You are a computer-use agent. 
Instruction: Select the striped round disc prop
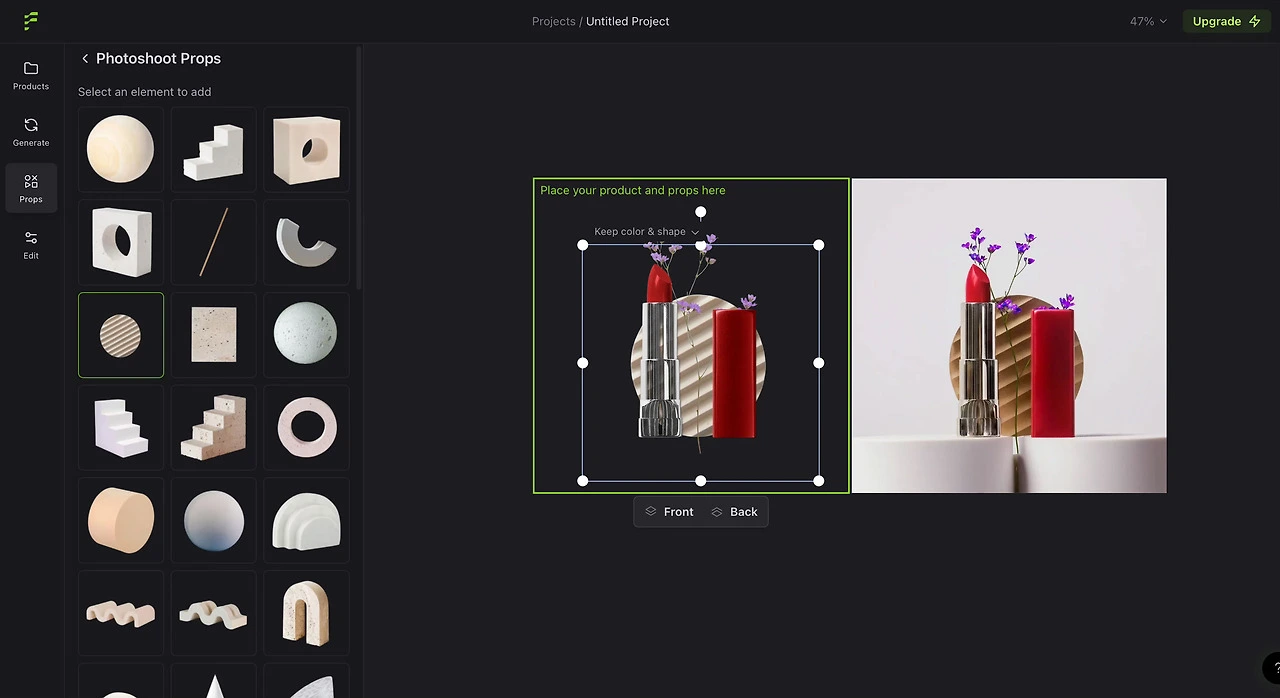[x=121, y=335]
